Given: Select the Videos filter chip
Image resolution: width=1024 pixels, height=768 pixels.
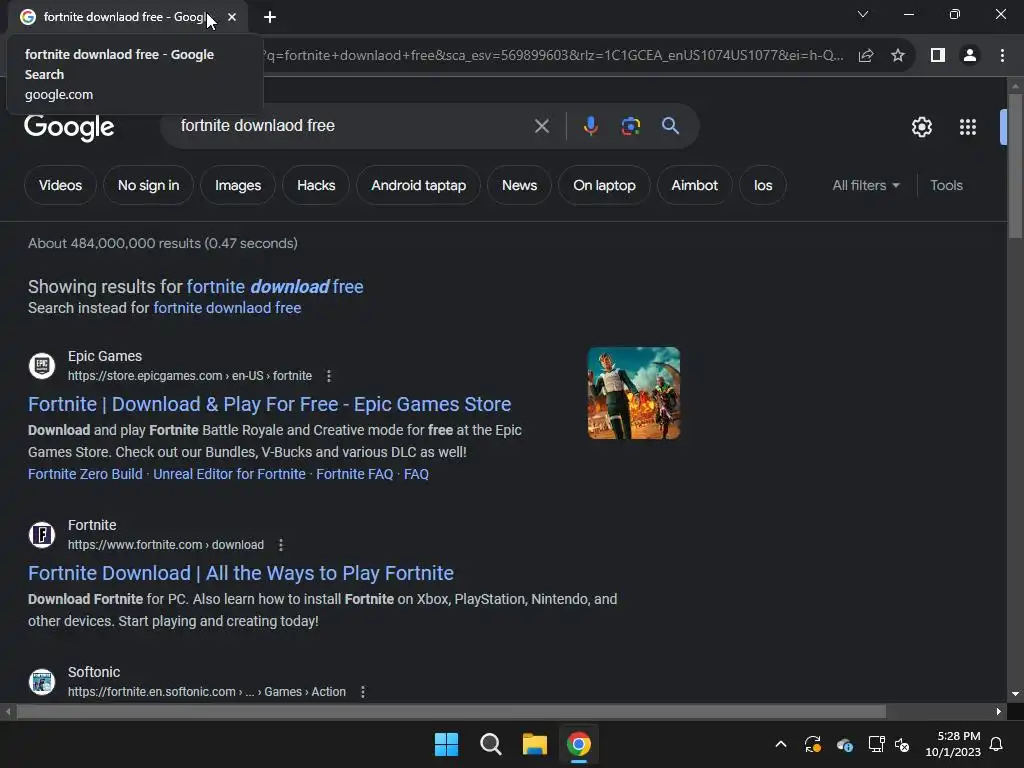Looking at the screenshot, I should [x=60, y=185].
